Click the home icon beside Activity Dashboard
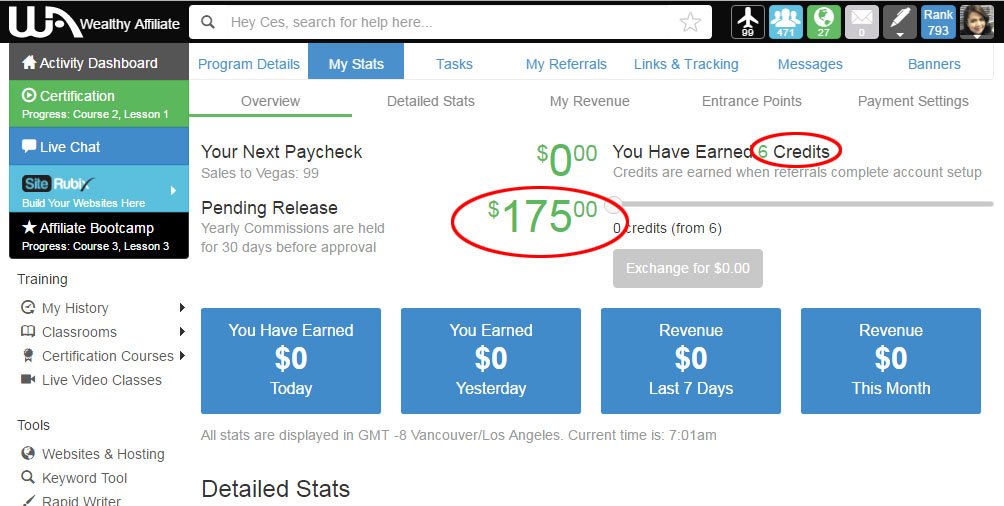 [29, 62]
